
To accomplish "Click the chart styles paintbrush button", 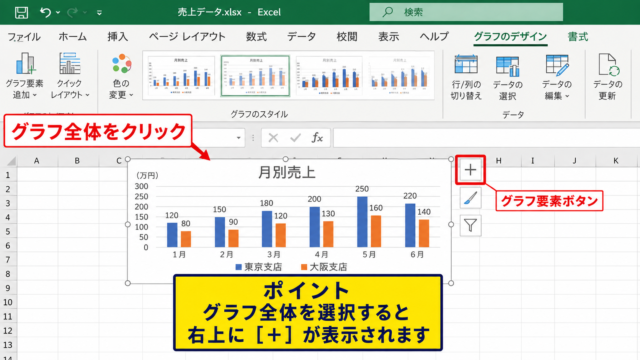I will coord(470,198).
